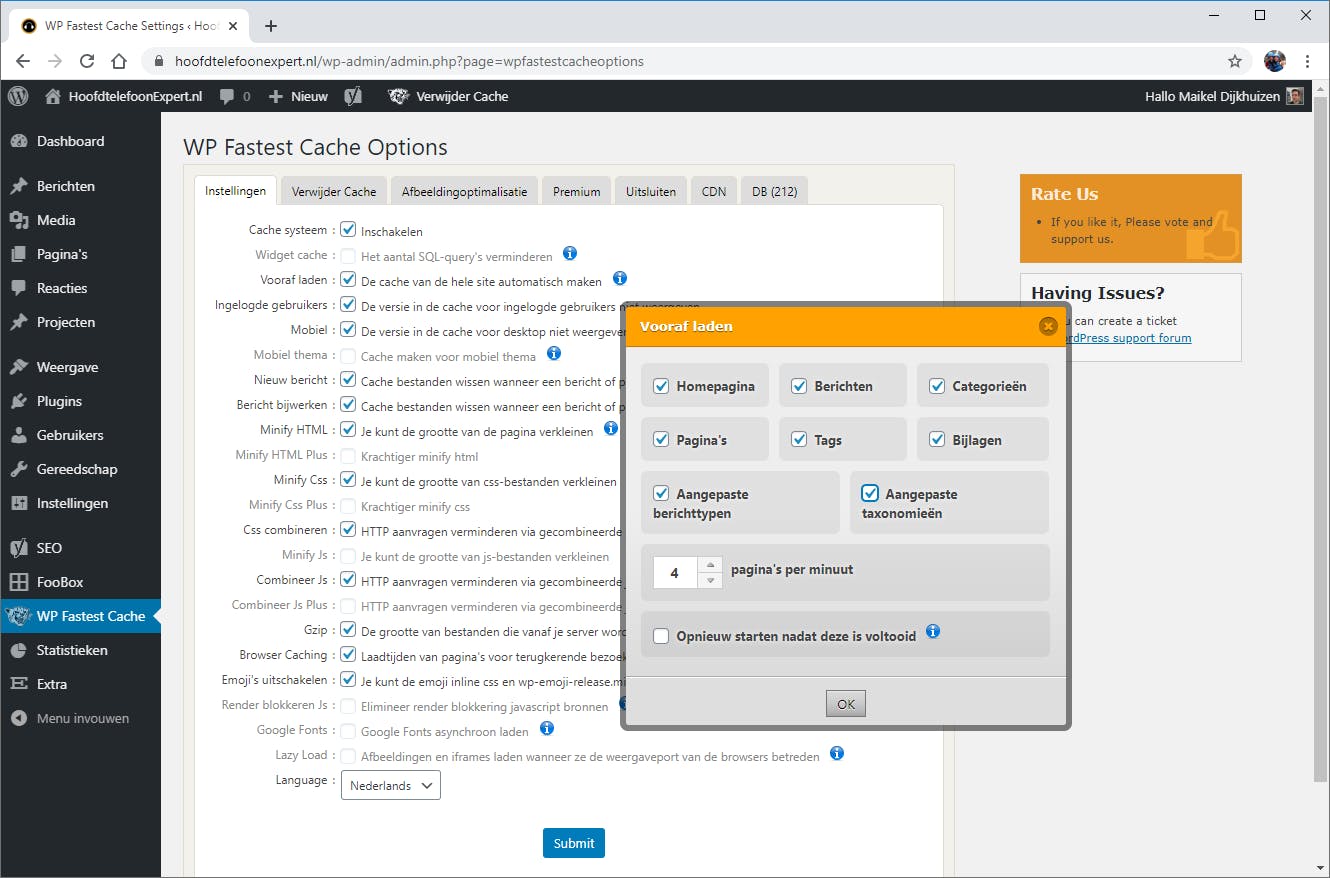Switch to the Verwijder Cache tab

[x=333, y=191]
